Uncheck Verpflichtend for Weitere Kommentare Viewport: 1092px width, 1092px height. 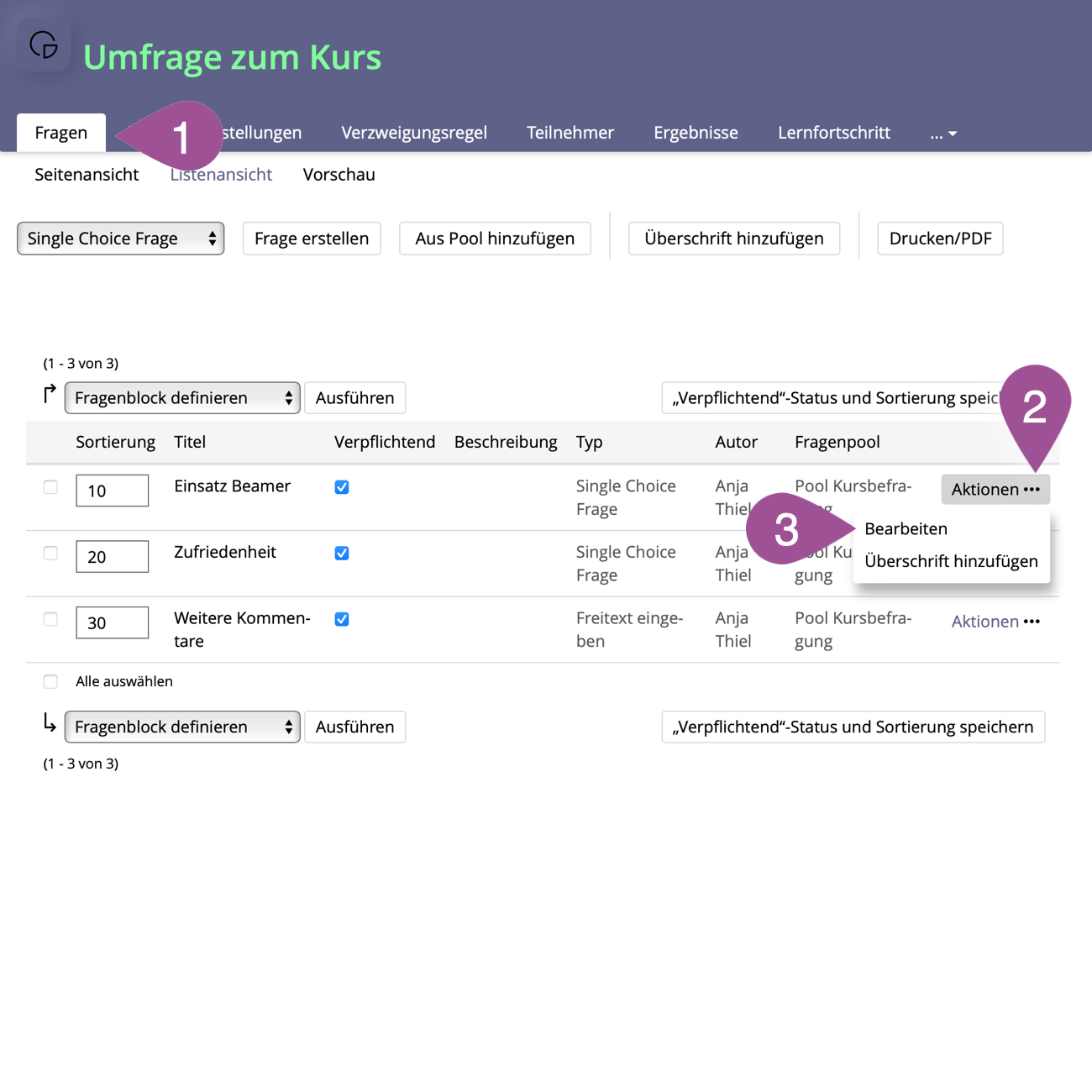pos(342,620)
